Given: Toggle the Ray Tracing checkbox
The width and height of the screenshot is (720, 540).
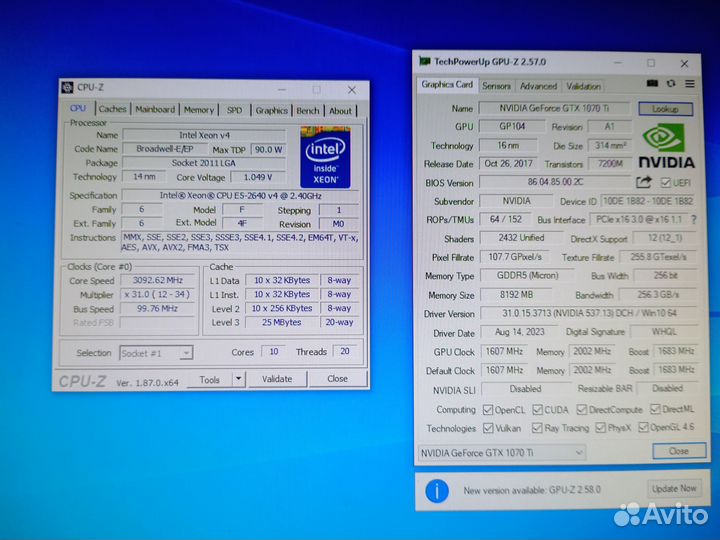Looking at the screenshot, I should (x=537, y=428).
